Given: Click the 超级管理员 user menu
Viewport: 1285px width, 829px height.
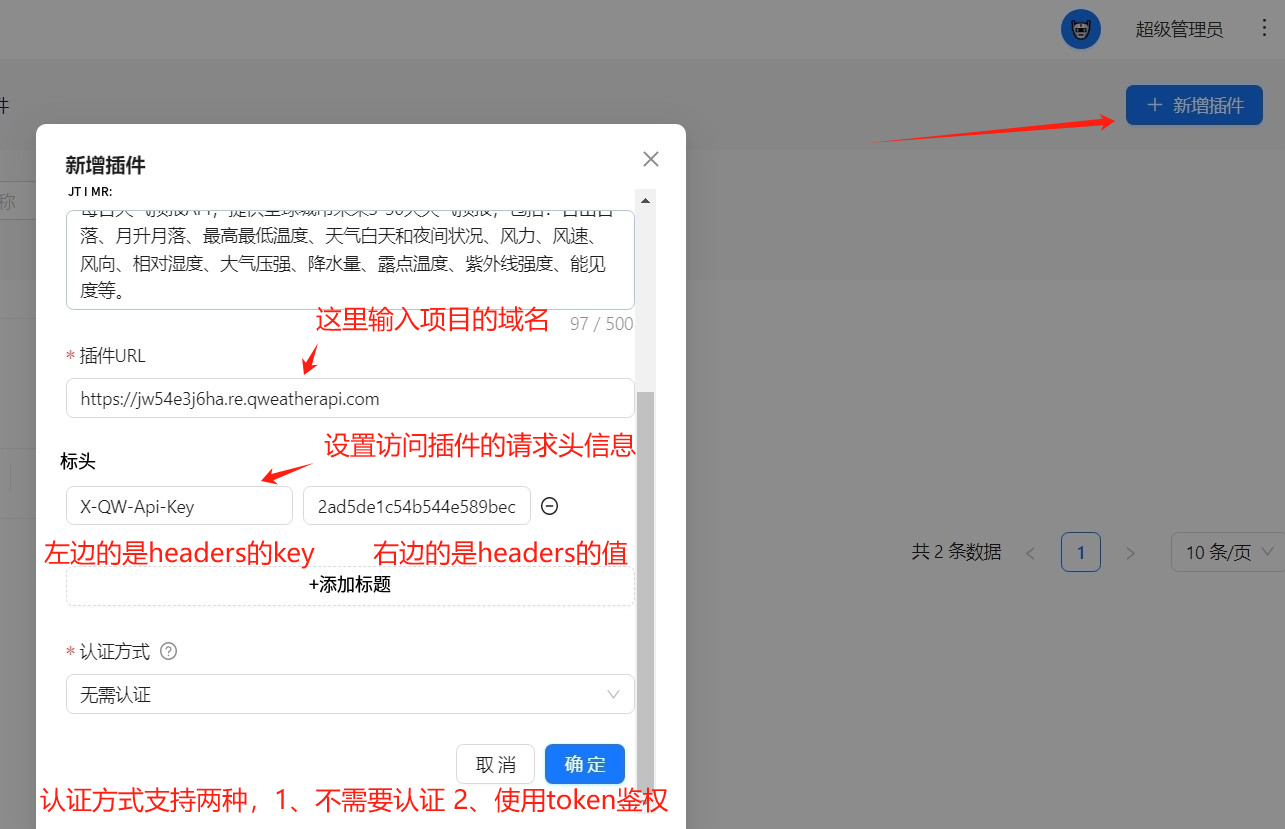Looking at the screenshot, I should click(x=1179, y=30).
